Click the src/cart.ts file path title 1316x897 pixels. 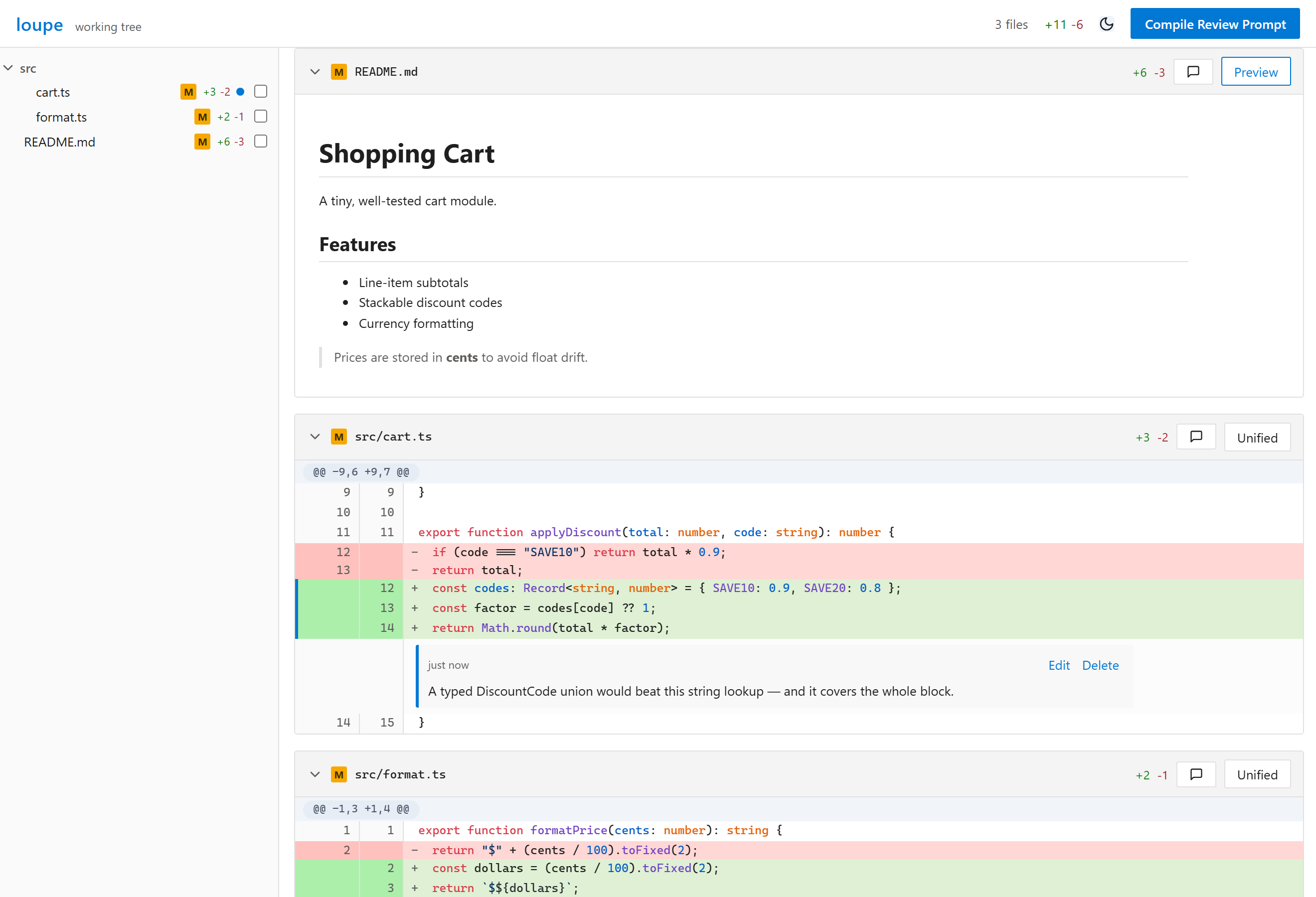(x=393, y=437)
